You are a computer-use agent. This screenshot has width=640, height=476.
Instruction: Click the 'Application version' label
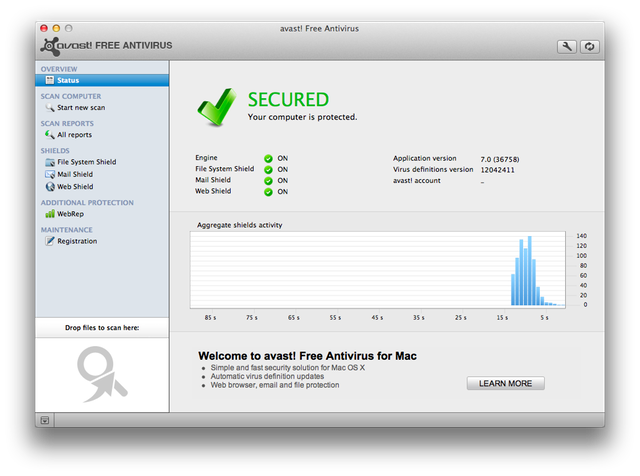(x=424, y=158)
